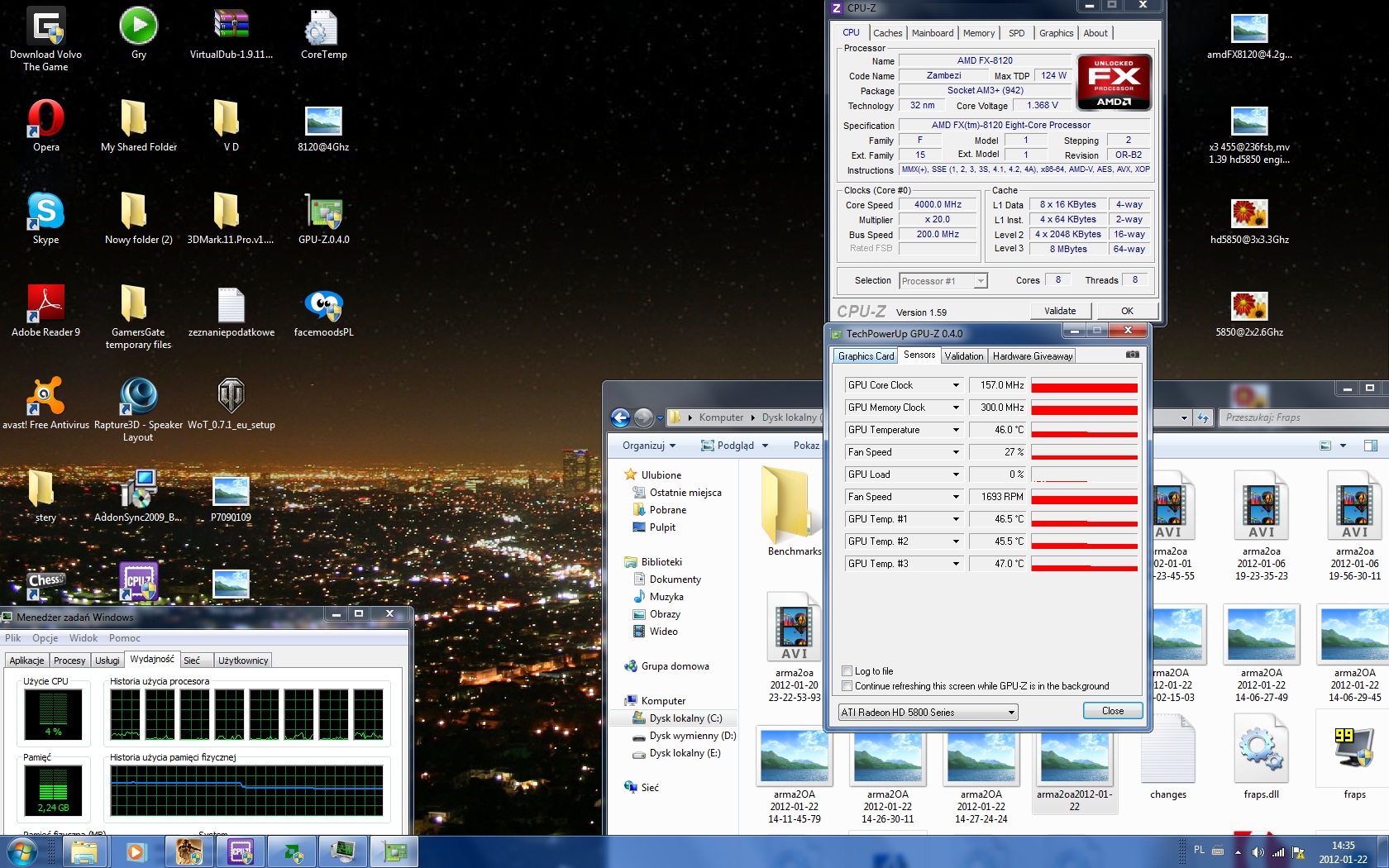Open the CoreTemp desktop icon
Viewport: 1389px width, 868px height.
coord(323,35)
